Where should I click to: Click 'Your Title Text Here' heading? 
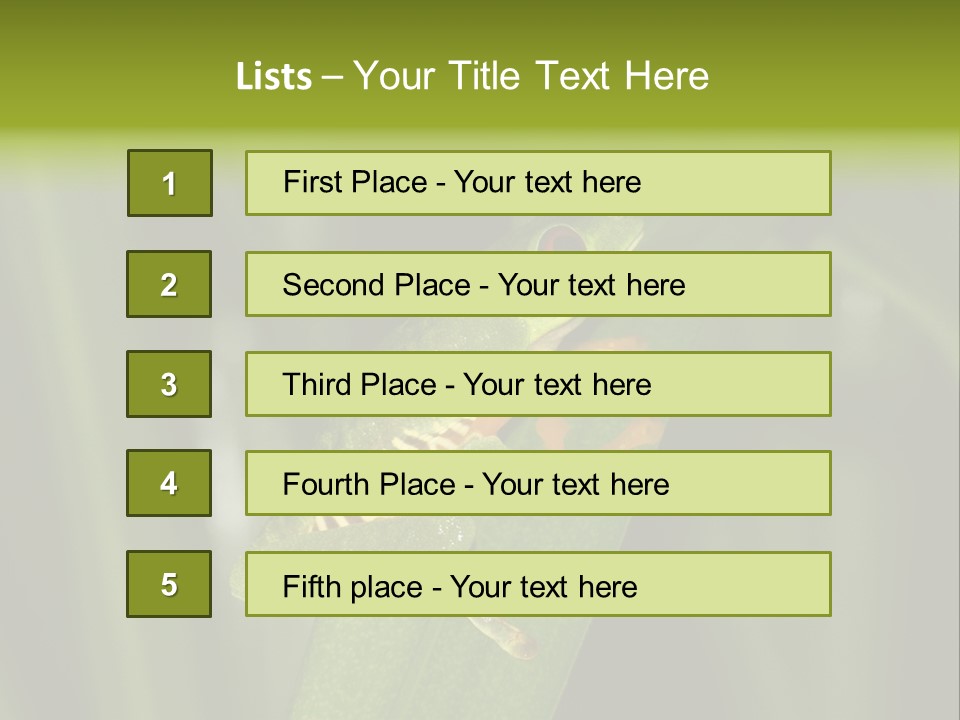(x=531, y=76)
